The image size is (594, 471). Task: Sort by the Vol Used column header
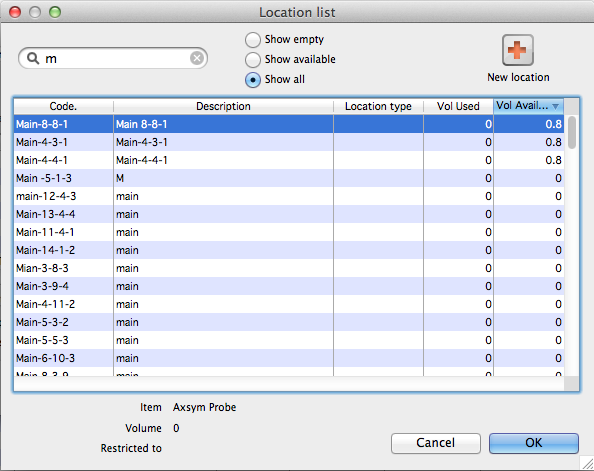coord(458,106)
